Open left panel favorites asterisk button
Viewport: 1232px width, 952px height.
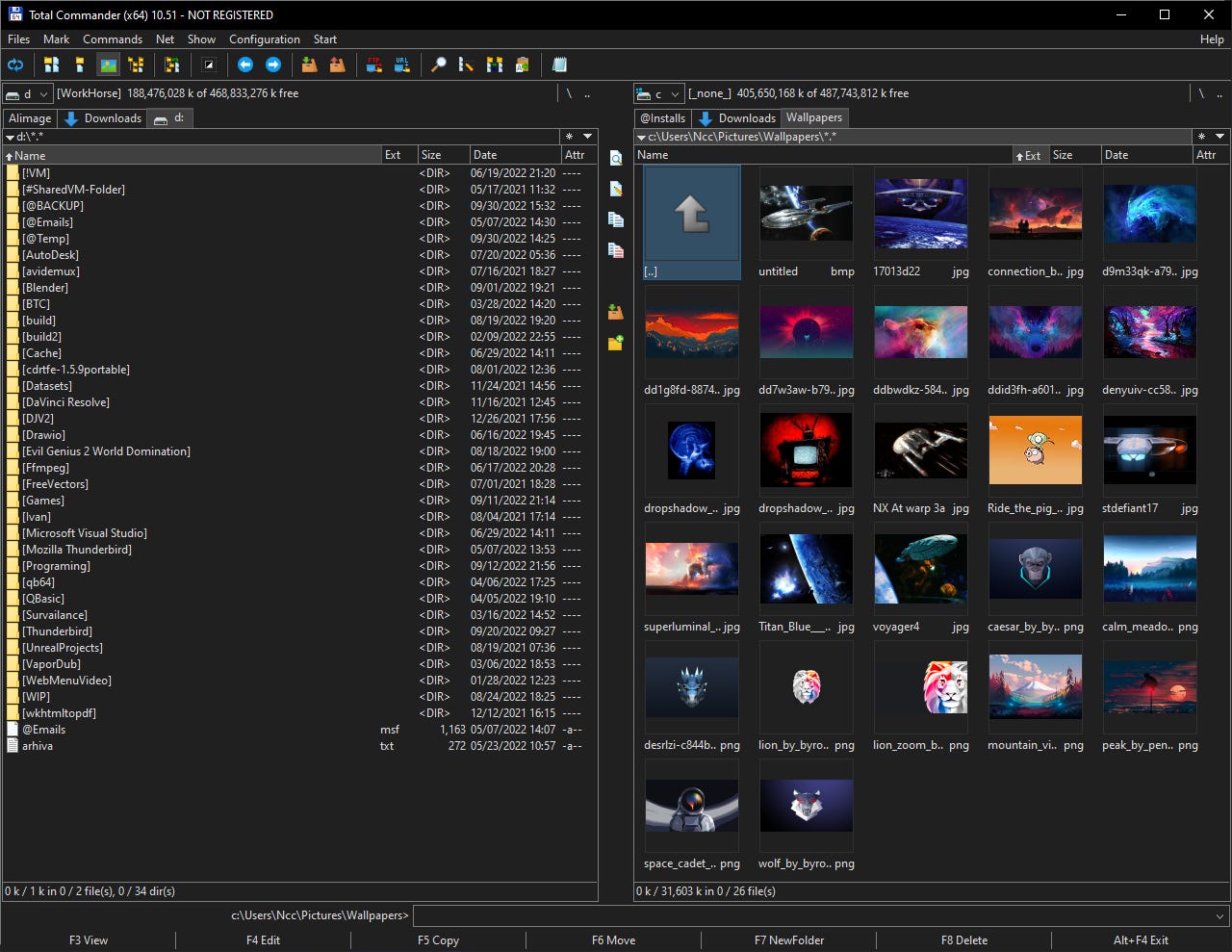pyautogui.click(x=569, y=137)
